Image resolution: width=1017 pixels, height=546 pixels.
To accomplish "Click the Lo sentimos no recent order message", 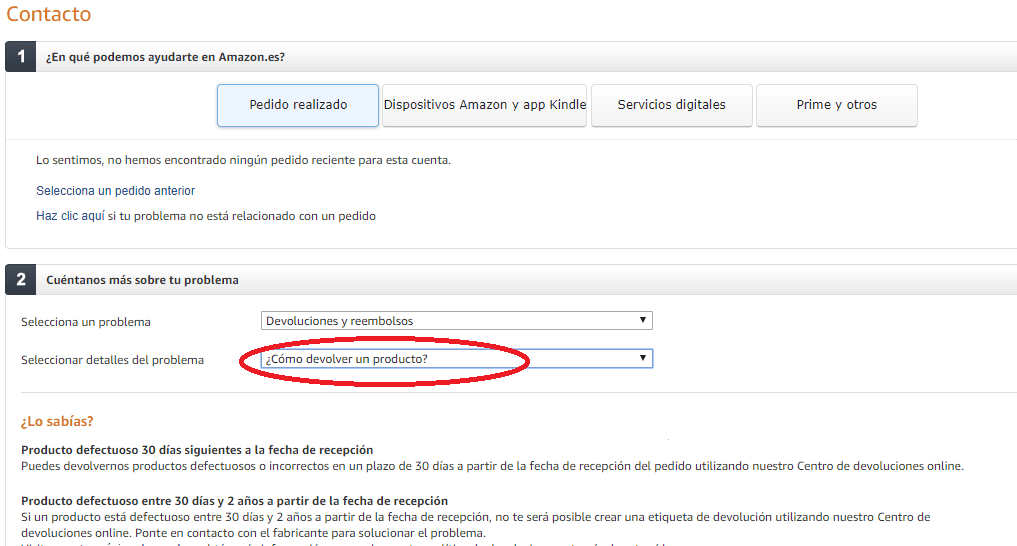I will (243, 160).
